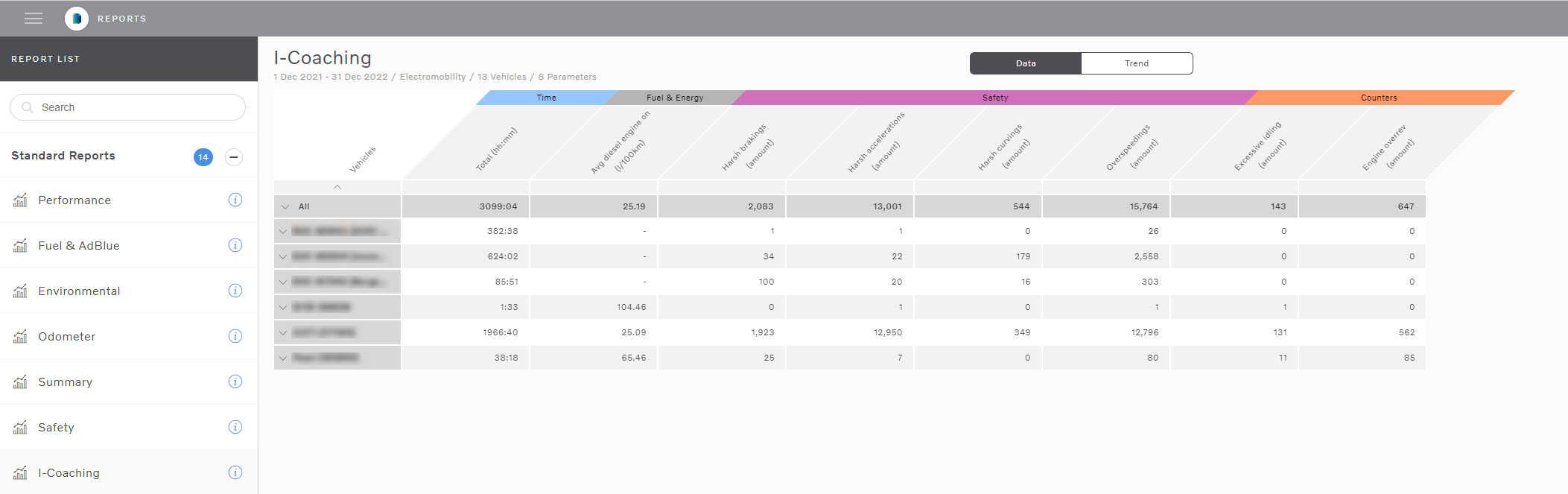Viewport: 1568px width, 494px height.
Task: Select the I-Coaching report
Action: point(129,472)
